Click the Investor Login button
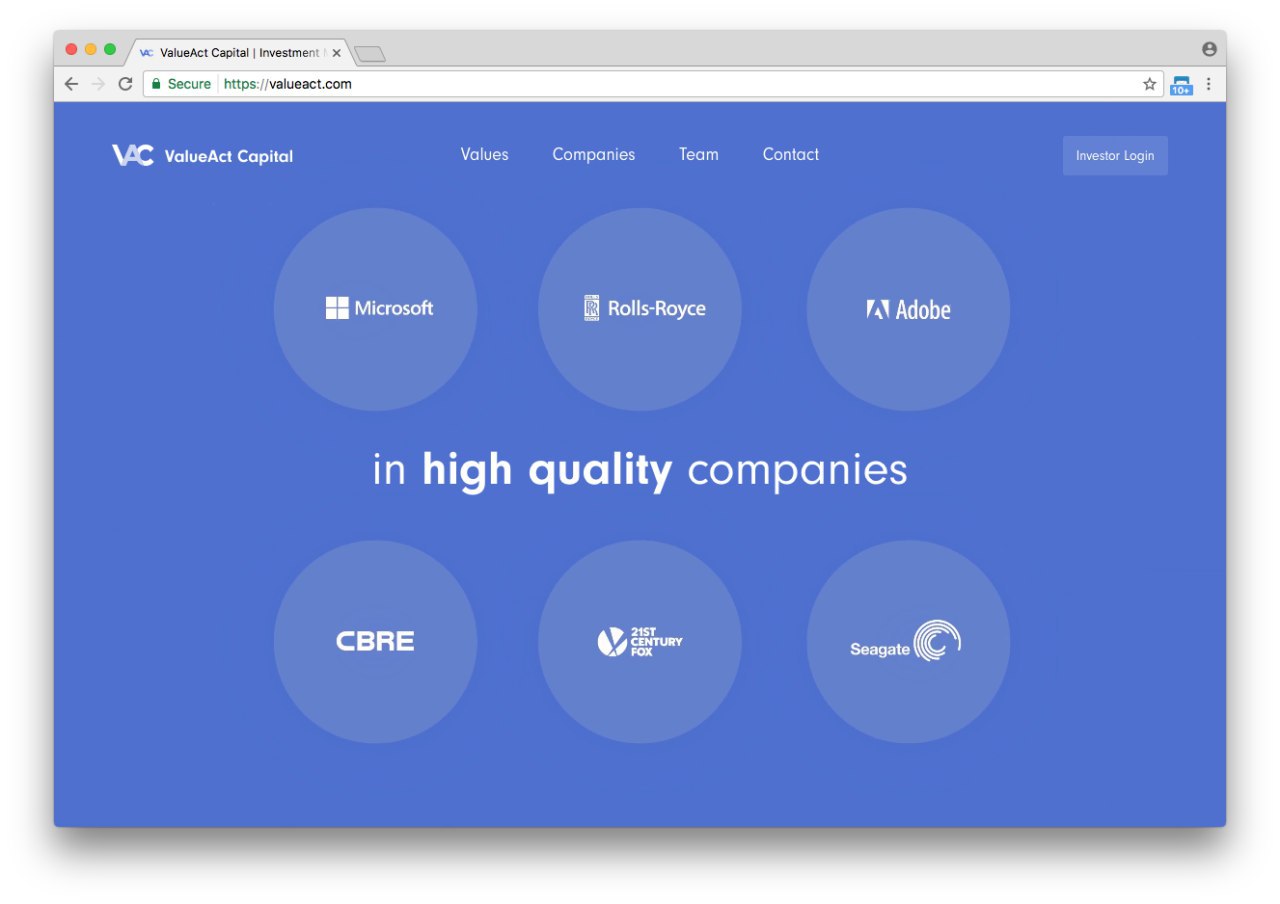The width and height of the screenshot is (1280, 904). [x=1115, y=155]
